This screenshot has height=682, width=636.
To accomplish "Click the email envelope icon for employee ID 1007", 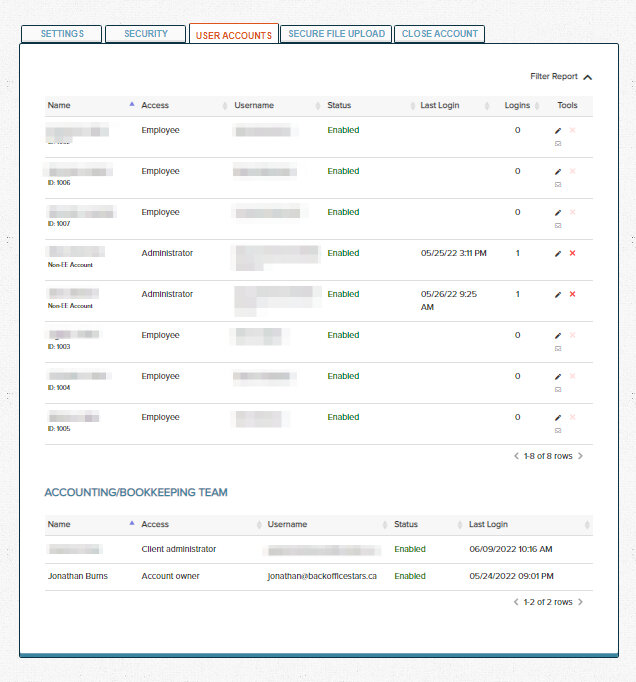I will click(558, 225).
